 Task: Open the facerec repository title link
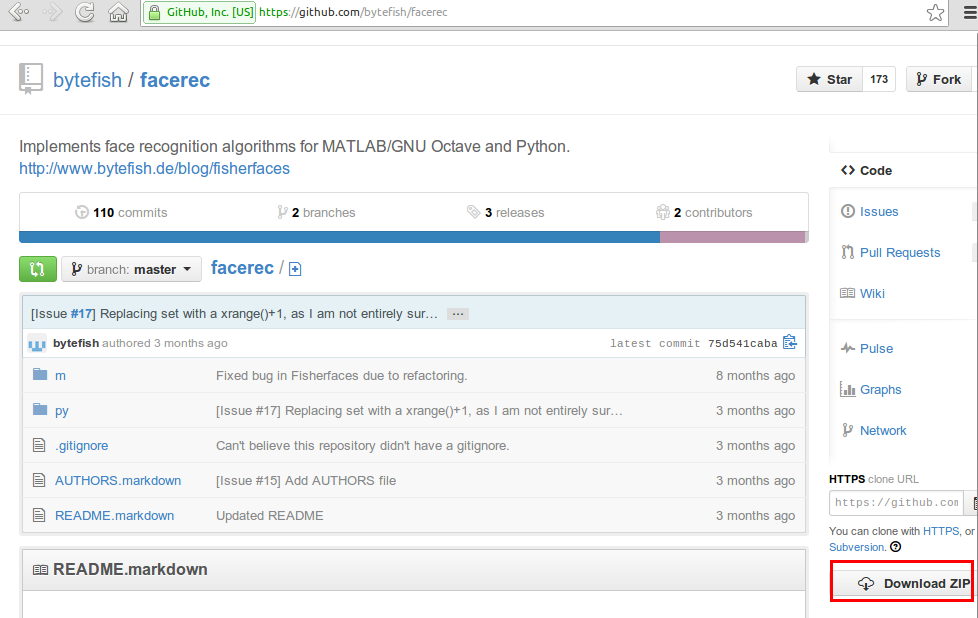(175, 80)
